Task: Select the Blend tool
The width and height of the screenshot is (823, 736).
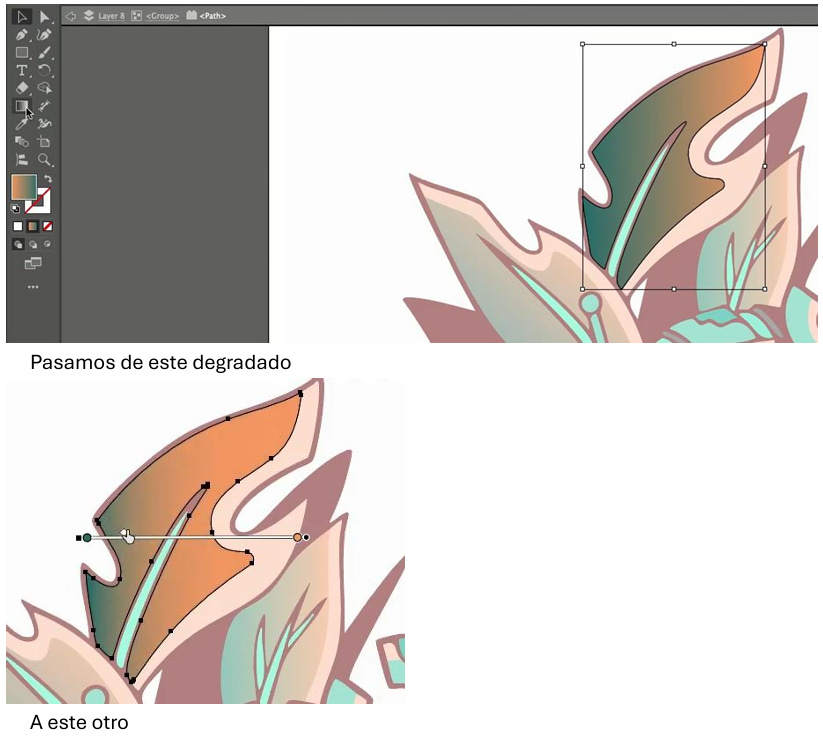Action: (x=22, y=142)
